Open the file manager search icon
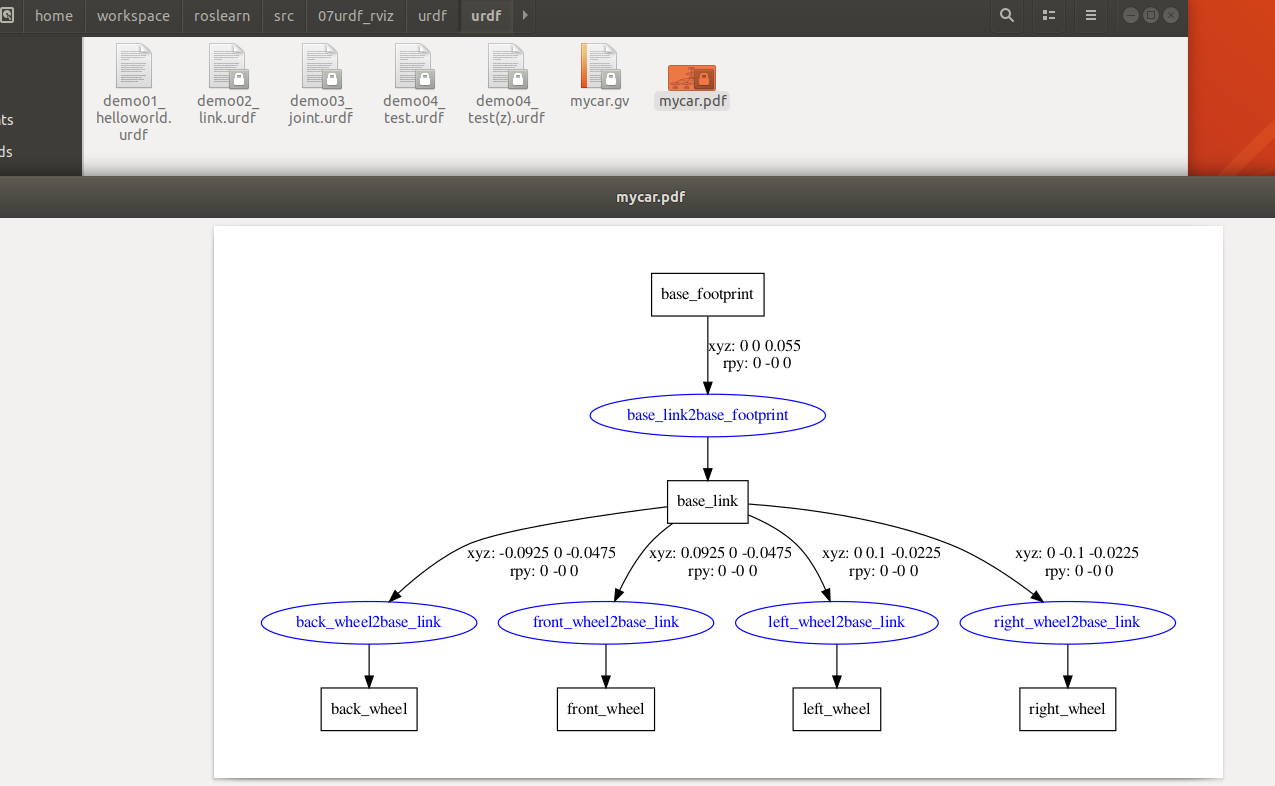The image size is (1275, 786). click(x=1007, y=16)
